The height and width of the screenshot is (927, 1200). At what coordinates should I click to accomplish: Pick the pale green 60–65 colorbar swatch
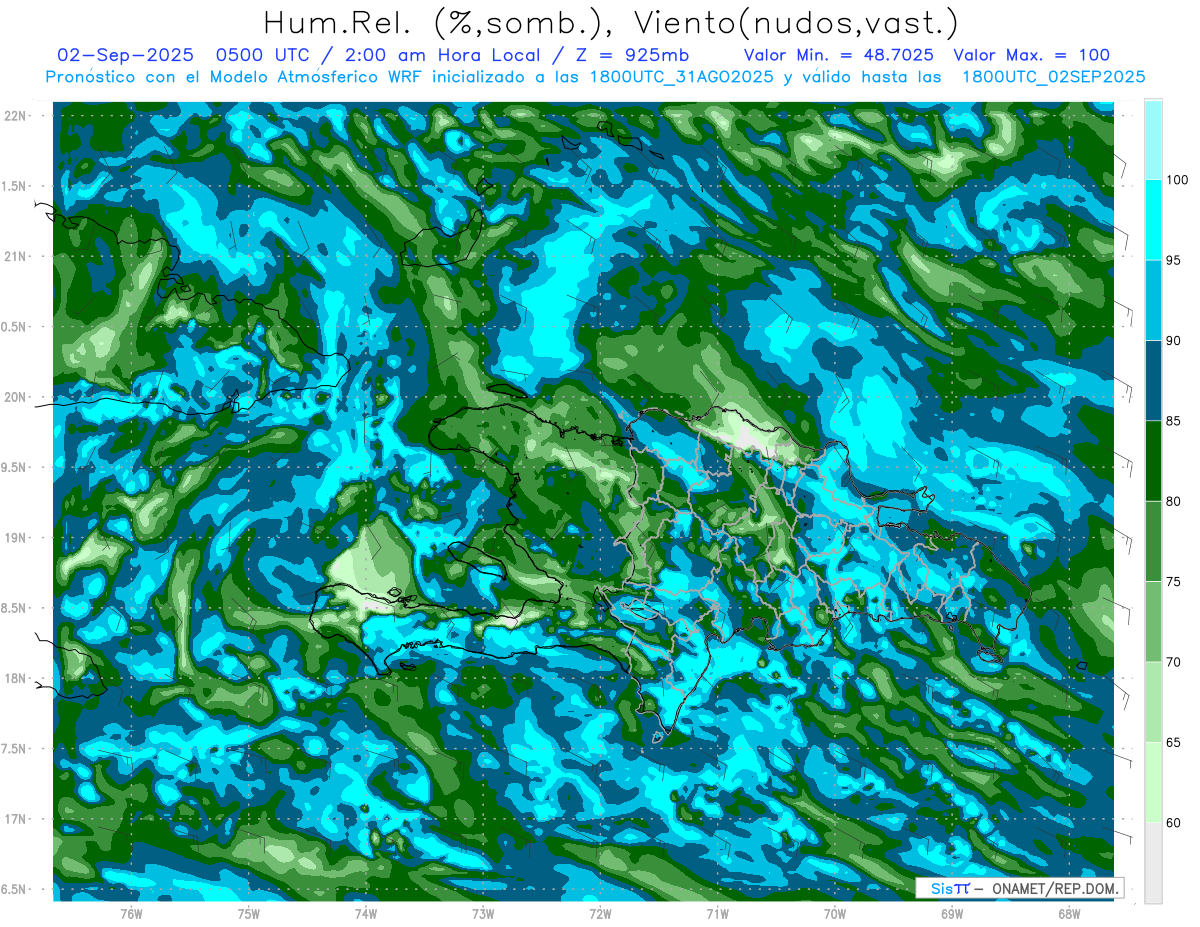(x=1153, y=783)
